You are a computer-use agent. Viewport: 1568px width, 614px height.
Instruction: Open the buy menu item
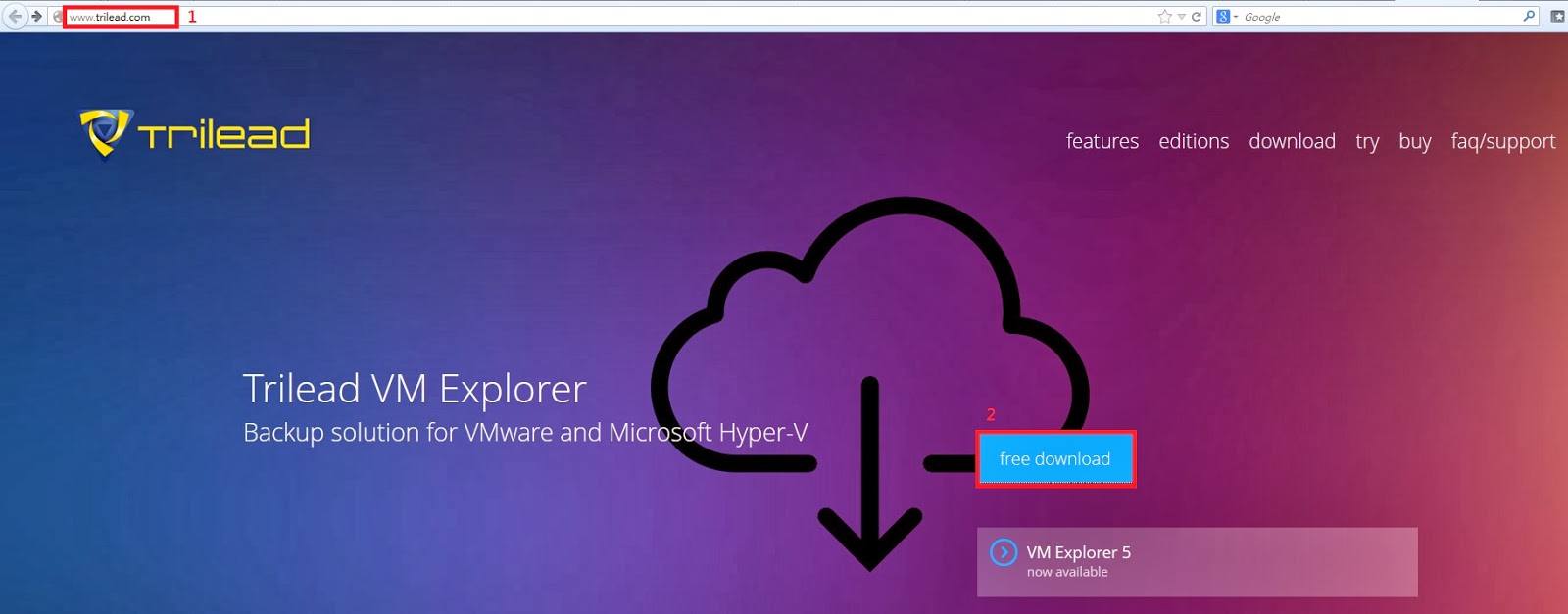[x=1415, y=142]
